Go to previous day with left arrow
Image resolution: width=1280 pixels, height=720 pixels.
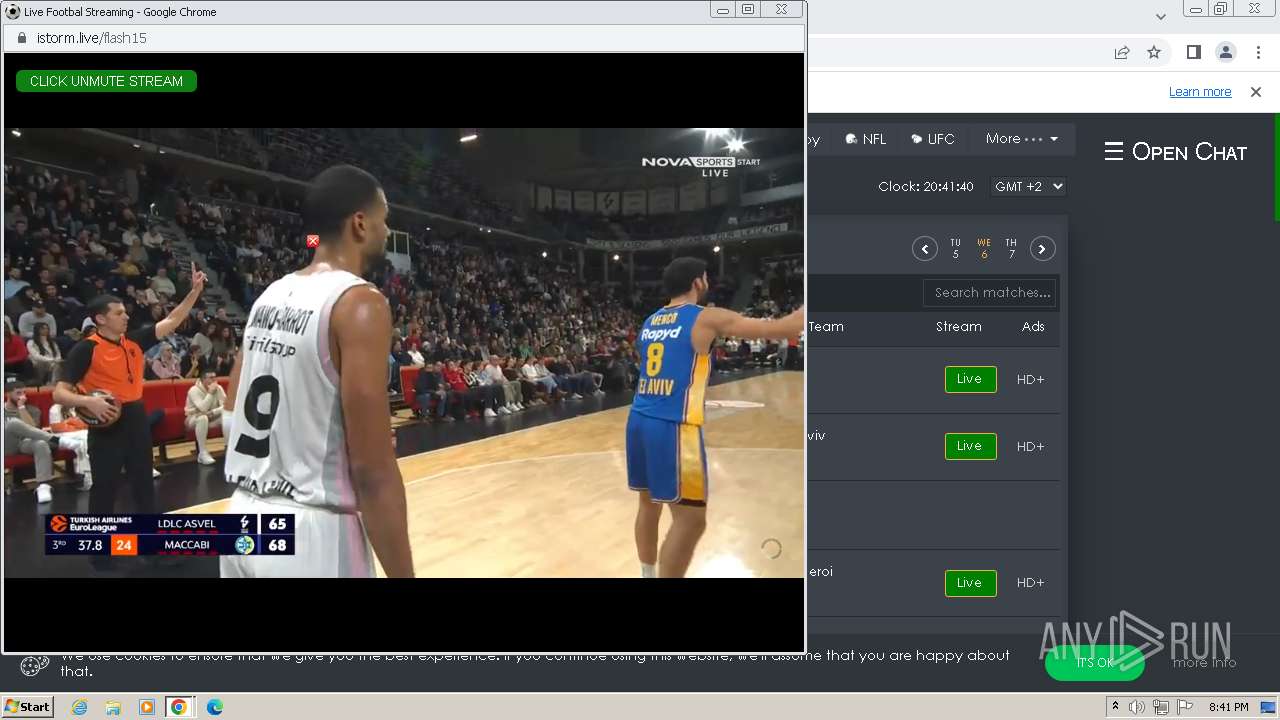pos(924,249)
